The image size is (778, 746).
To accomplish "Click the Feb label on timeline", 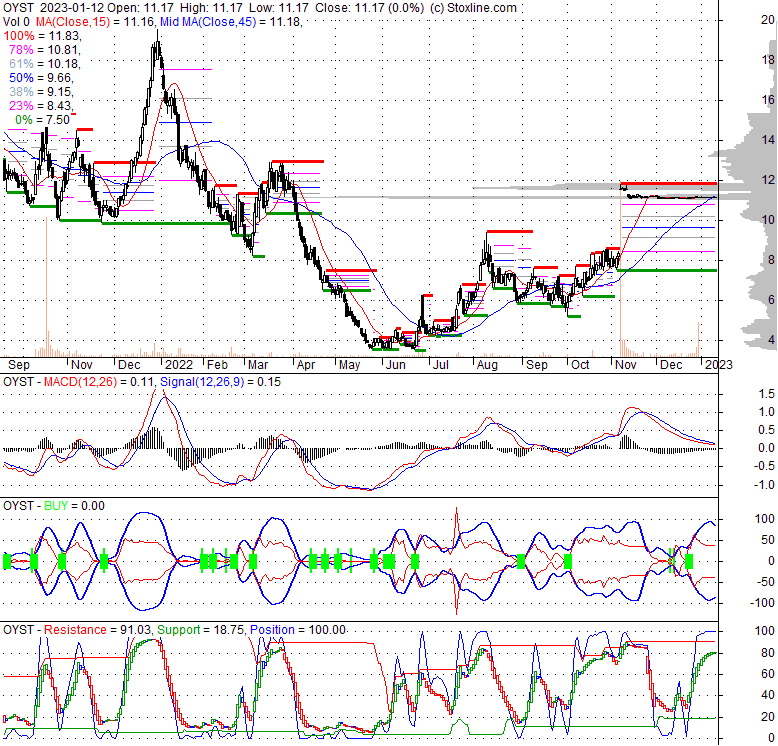I will [217, 365].
